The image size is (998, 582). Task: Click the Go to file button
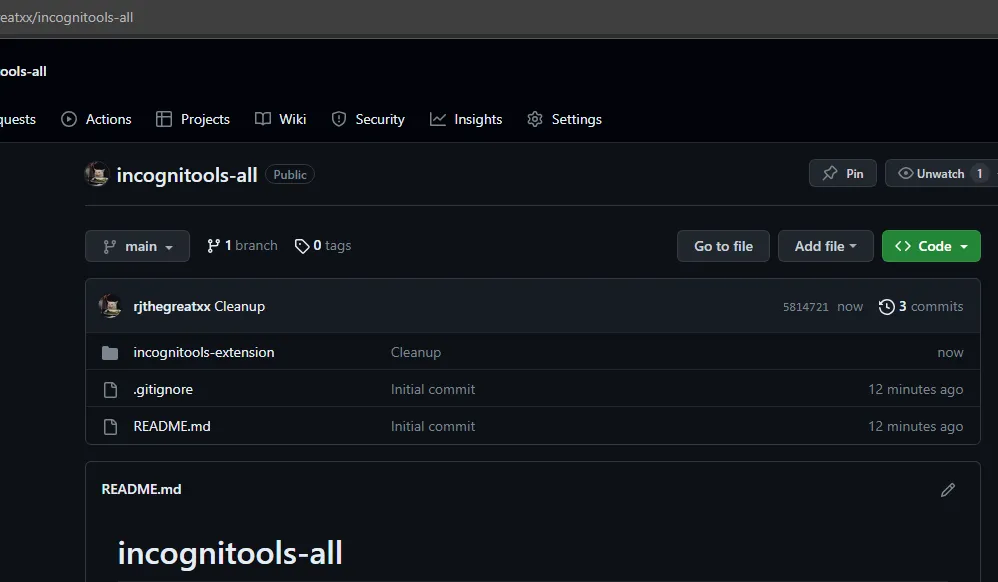click(x=723, y=246)
